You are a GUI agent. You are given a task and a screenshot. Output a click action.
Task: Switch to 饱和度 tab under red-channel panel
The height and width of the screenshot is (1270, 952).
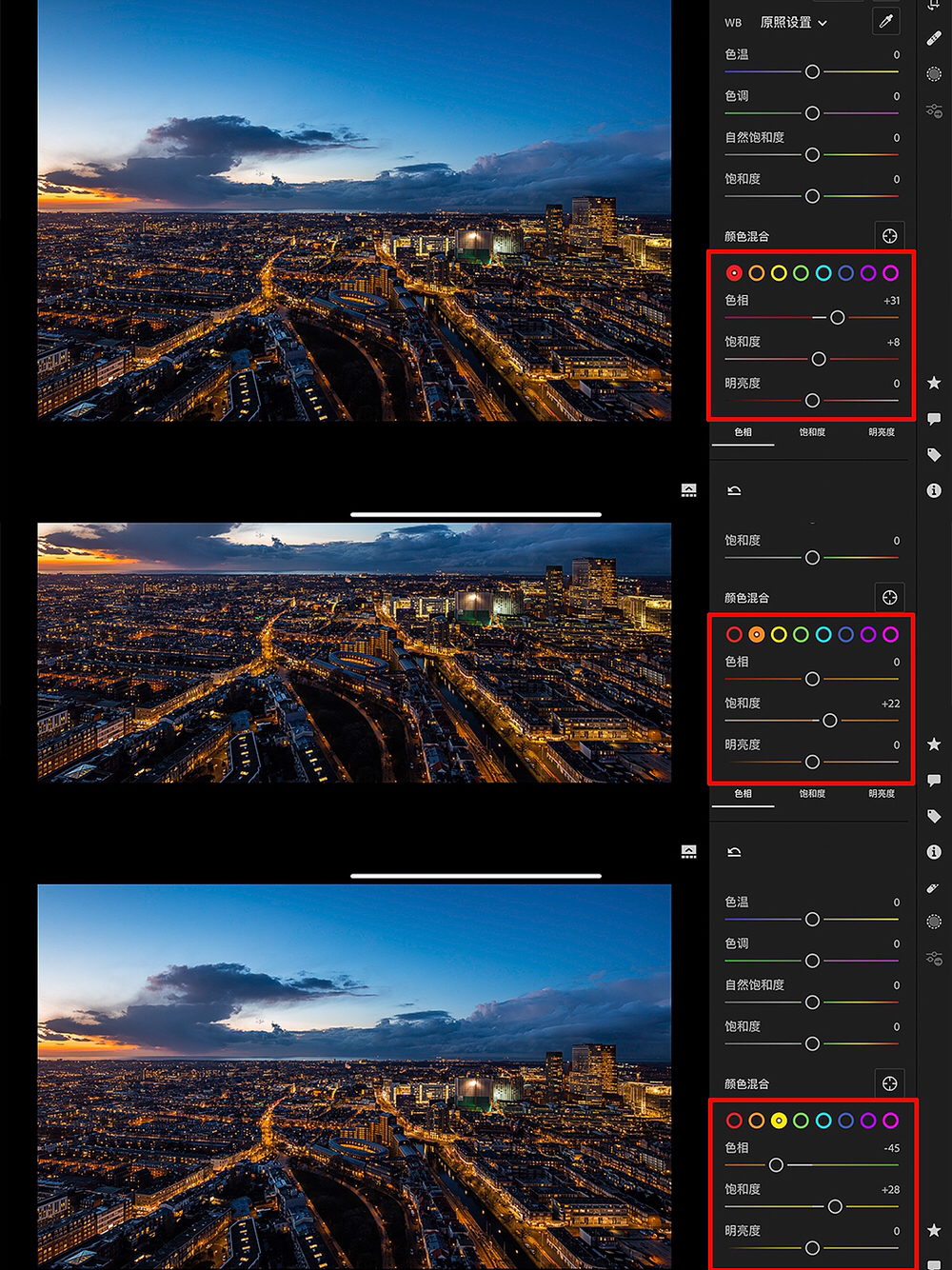click(x=812, y=432)
